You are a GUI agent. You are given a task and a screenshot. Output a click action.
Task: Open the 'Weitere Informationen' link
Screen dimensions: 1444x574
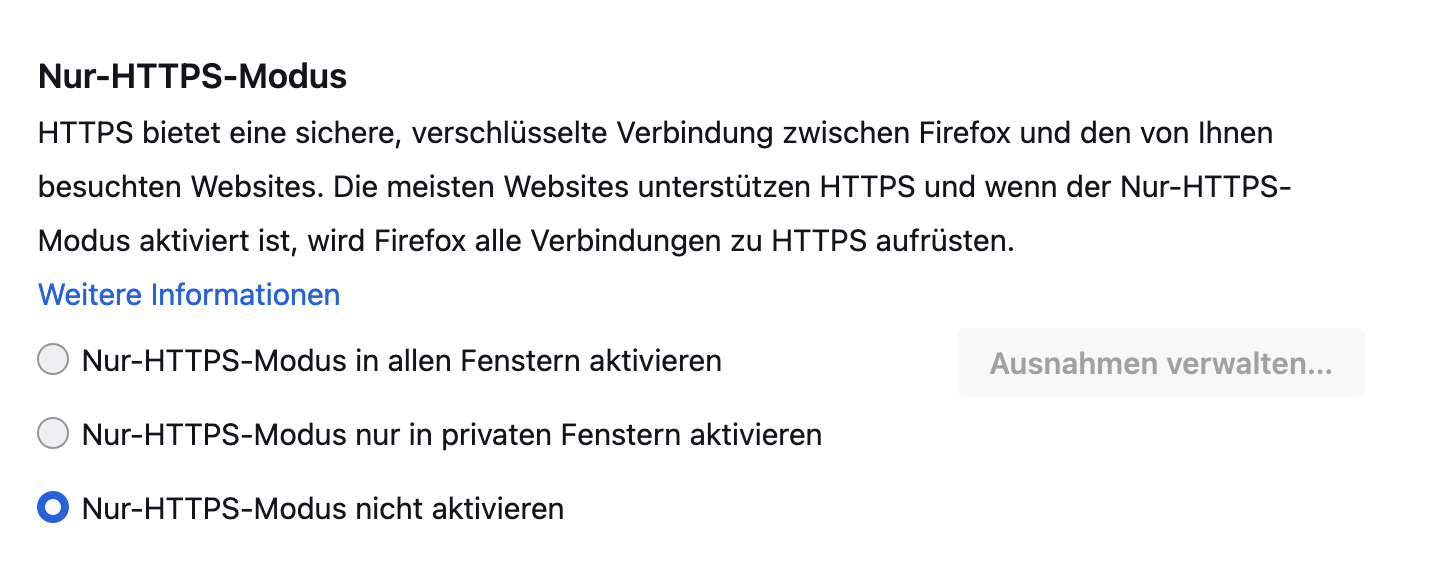coord(189,295)
